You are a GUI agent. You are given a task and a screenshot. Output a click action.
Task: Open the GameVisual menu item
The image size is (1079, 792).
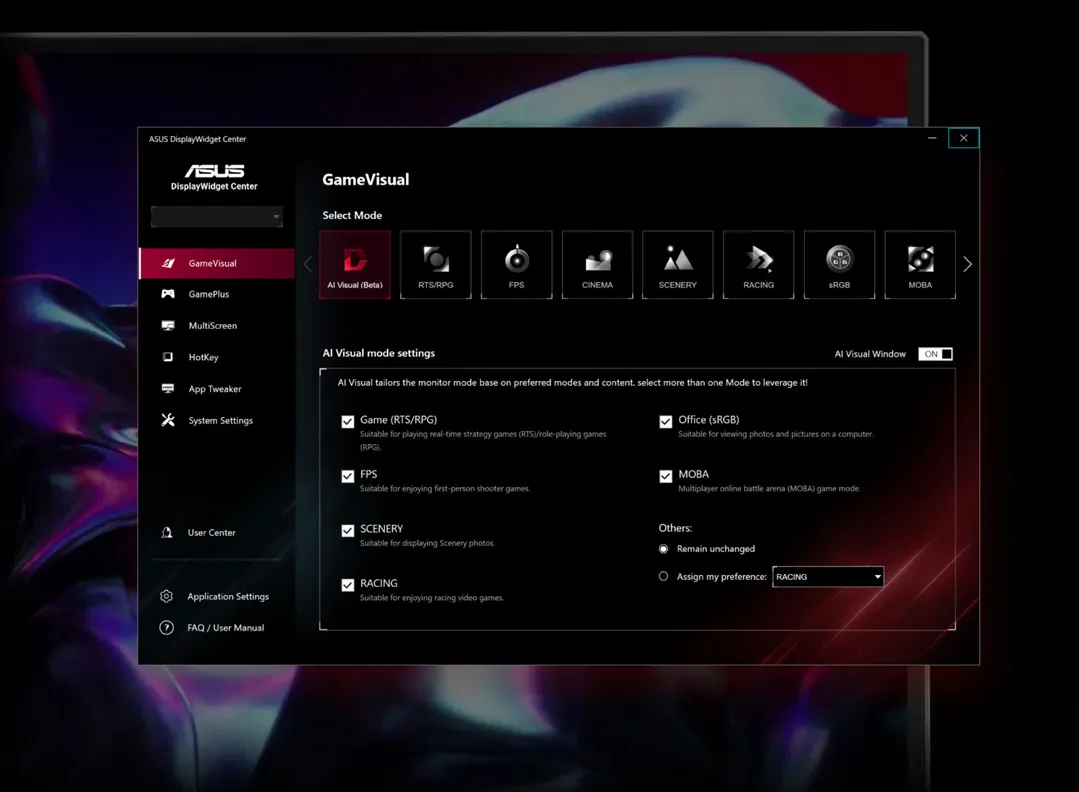217,264
